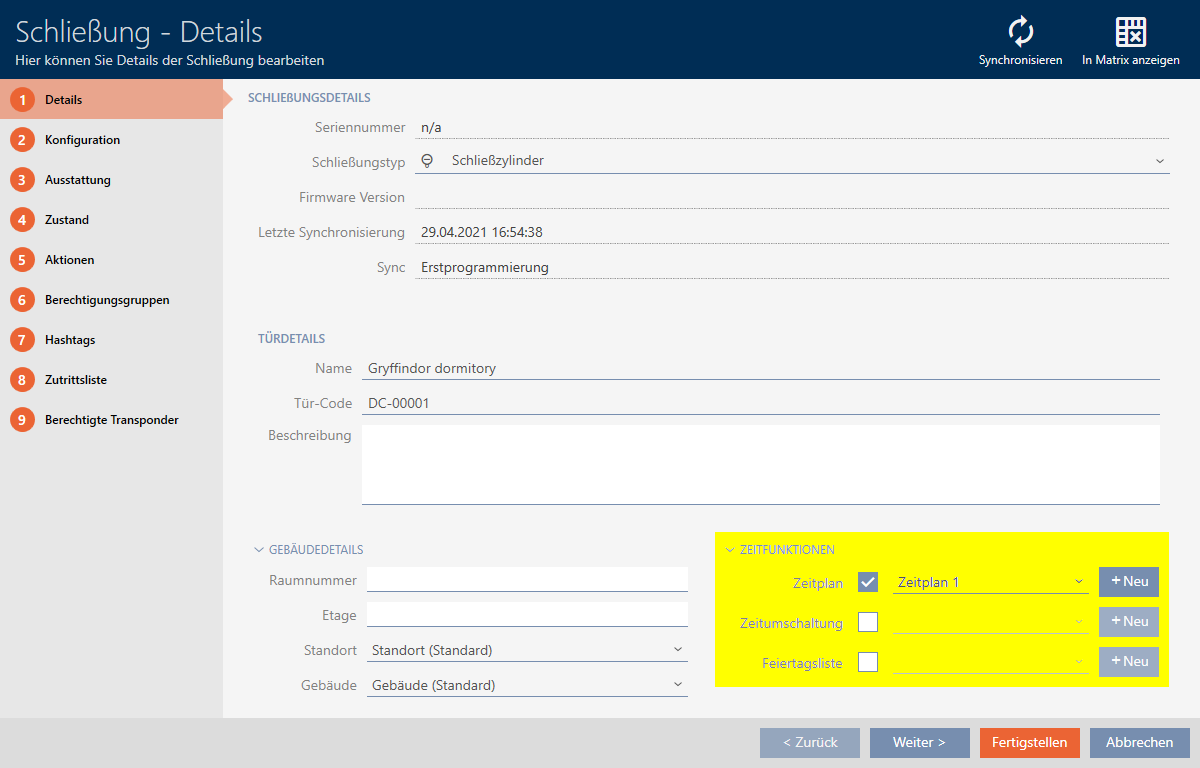Viewport: 1200px width, 768px height.
Task: Open the In Matrix anzeigen icon
Action: [x=1130, y=32]
